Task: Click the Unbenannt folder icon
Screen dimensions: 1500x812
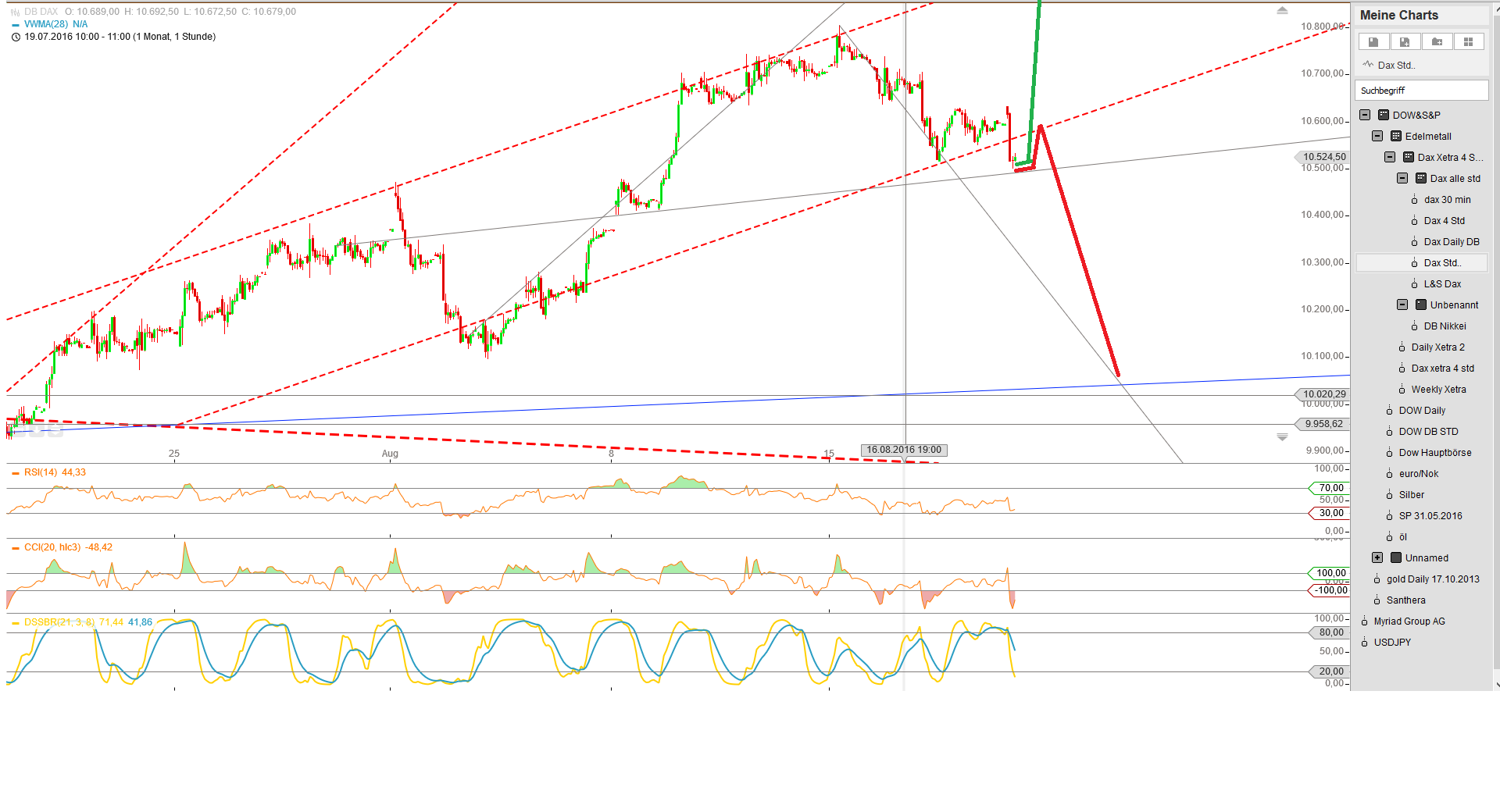Action: point(1421,304)
